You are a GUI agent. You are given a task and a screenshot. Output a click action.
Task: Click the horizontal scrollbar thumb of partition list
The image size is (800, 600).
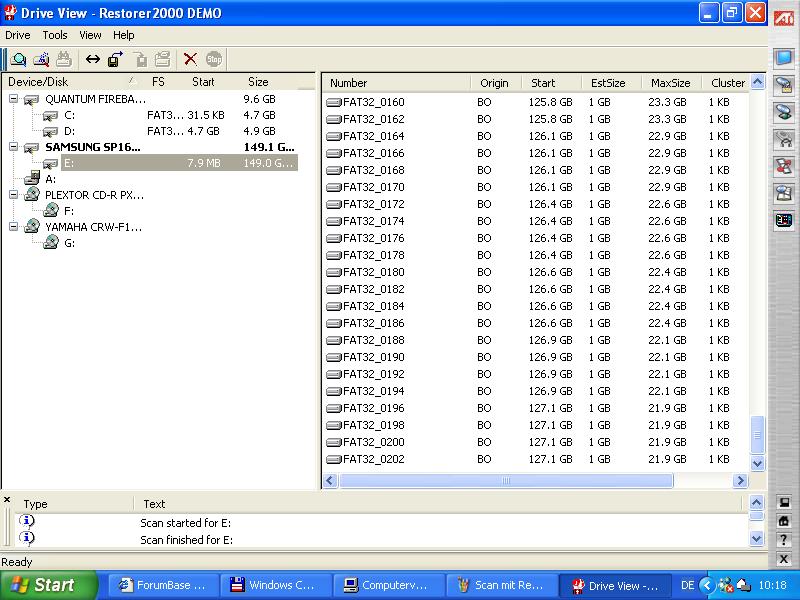click(506, 481)
